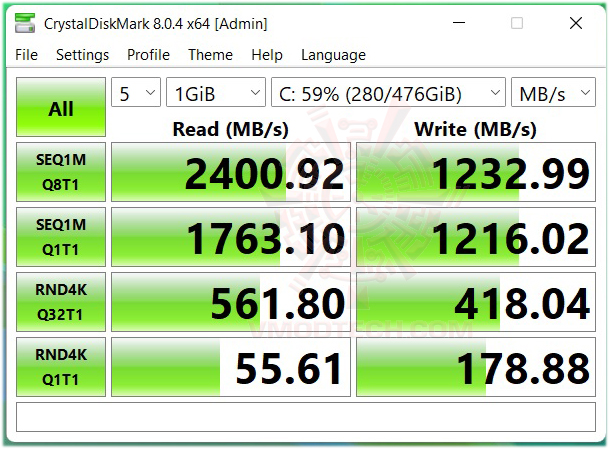This screenshot has width=609, height=449.
Task: Click the RND4K Q32T1 write value 418.04
Action: click(x=476, y=302)
